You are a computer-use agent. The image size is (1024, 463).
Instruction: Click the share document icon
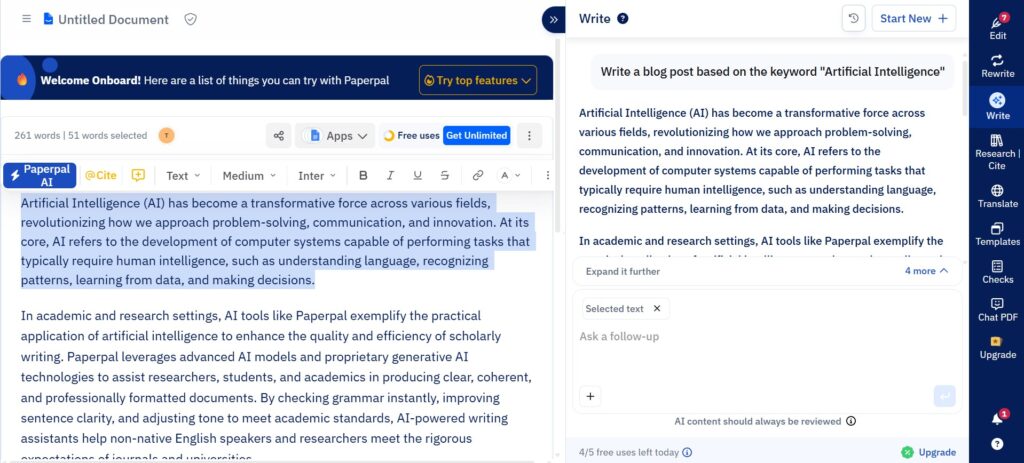coord(278,136)
